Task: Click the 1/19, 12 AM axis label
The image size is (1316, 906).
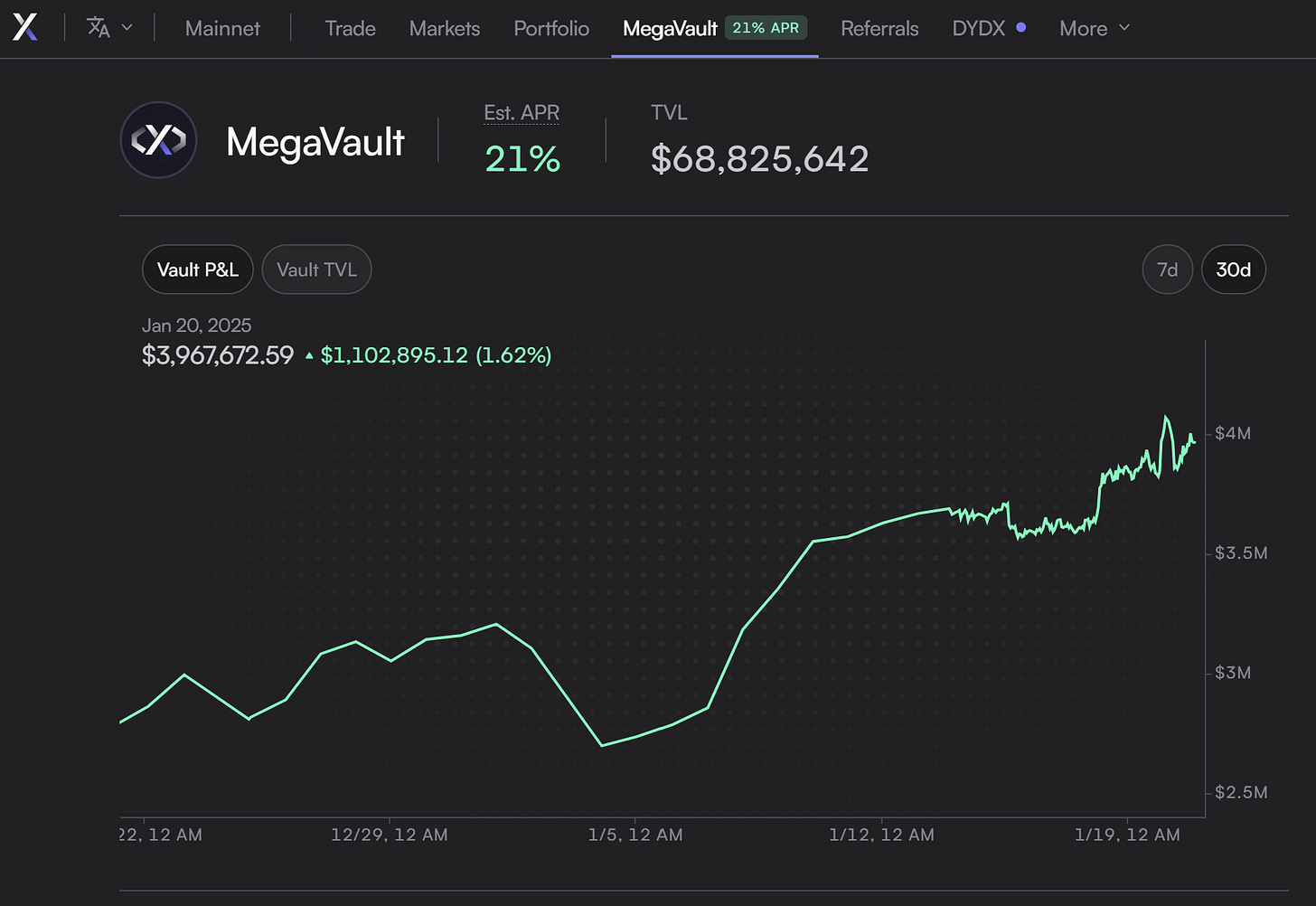Action: click(x=1127, y=835)
